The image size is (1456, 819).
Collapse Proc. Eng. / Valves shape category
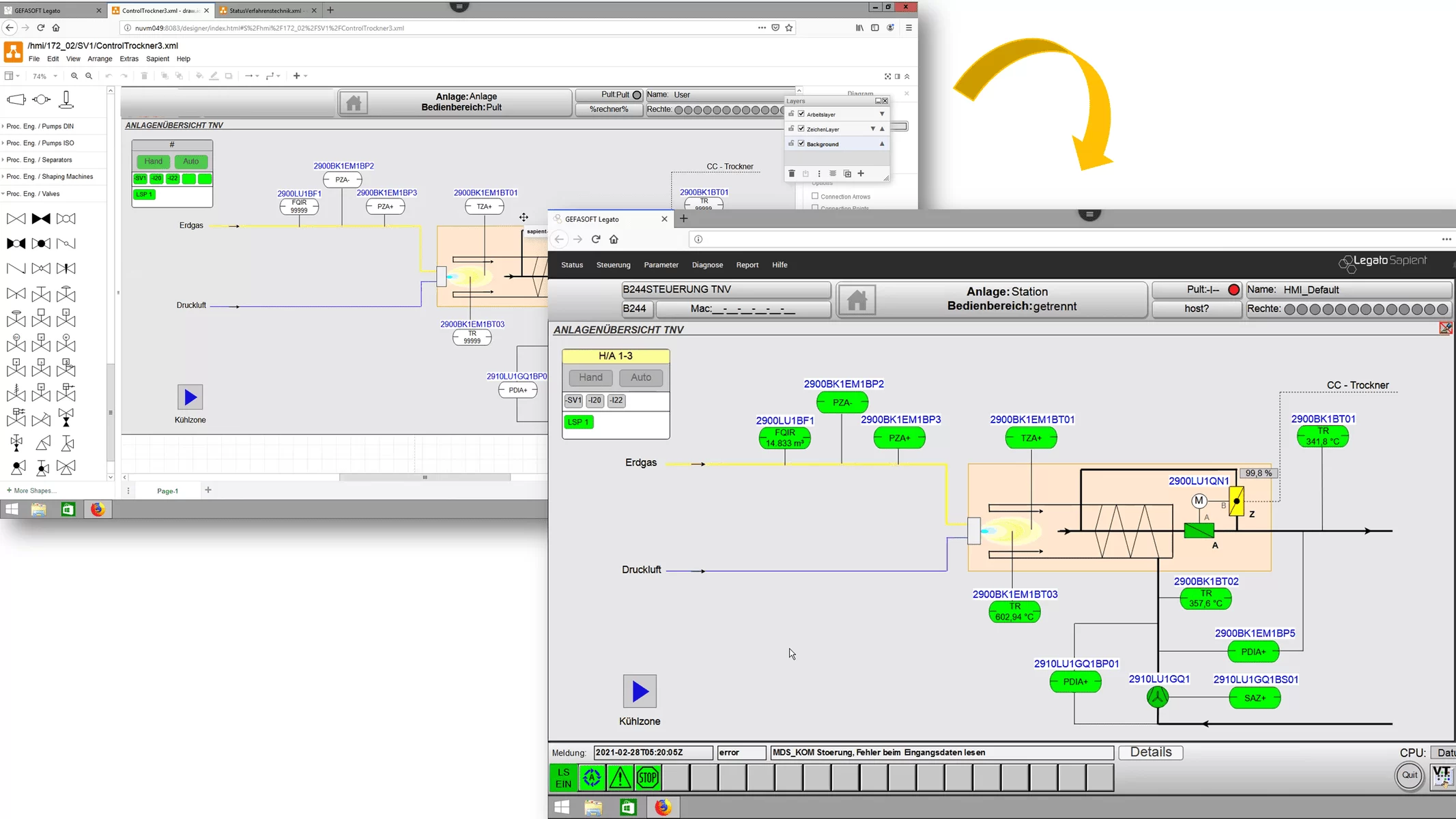[x=33, y=194]
